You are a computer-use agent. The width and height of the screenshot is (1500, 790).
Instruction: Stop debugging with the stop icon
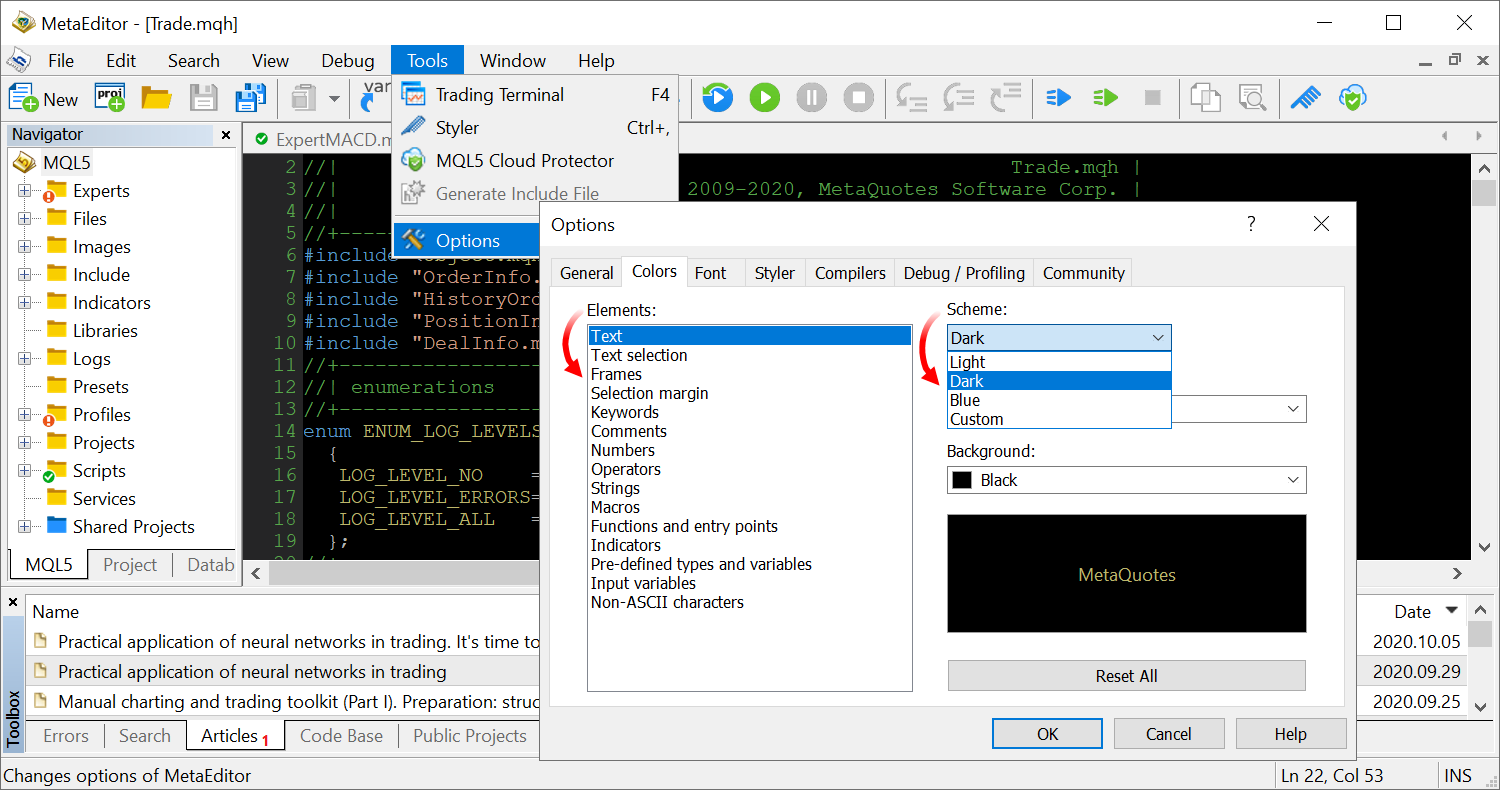tap(859, 98)
